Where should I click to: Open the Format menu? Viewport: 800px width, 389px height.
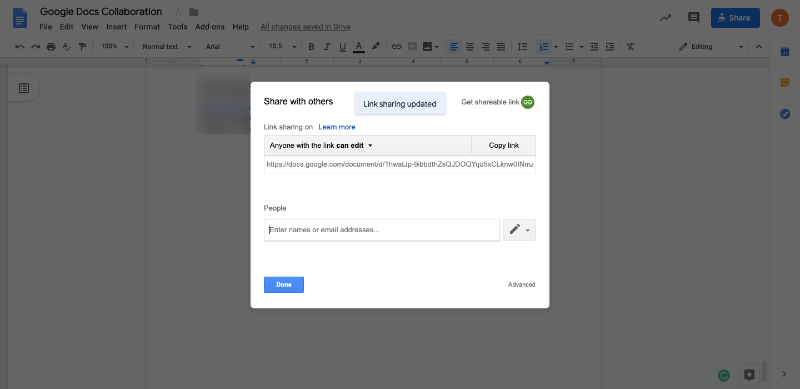147,27
